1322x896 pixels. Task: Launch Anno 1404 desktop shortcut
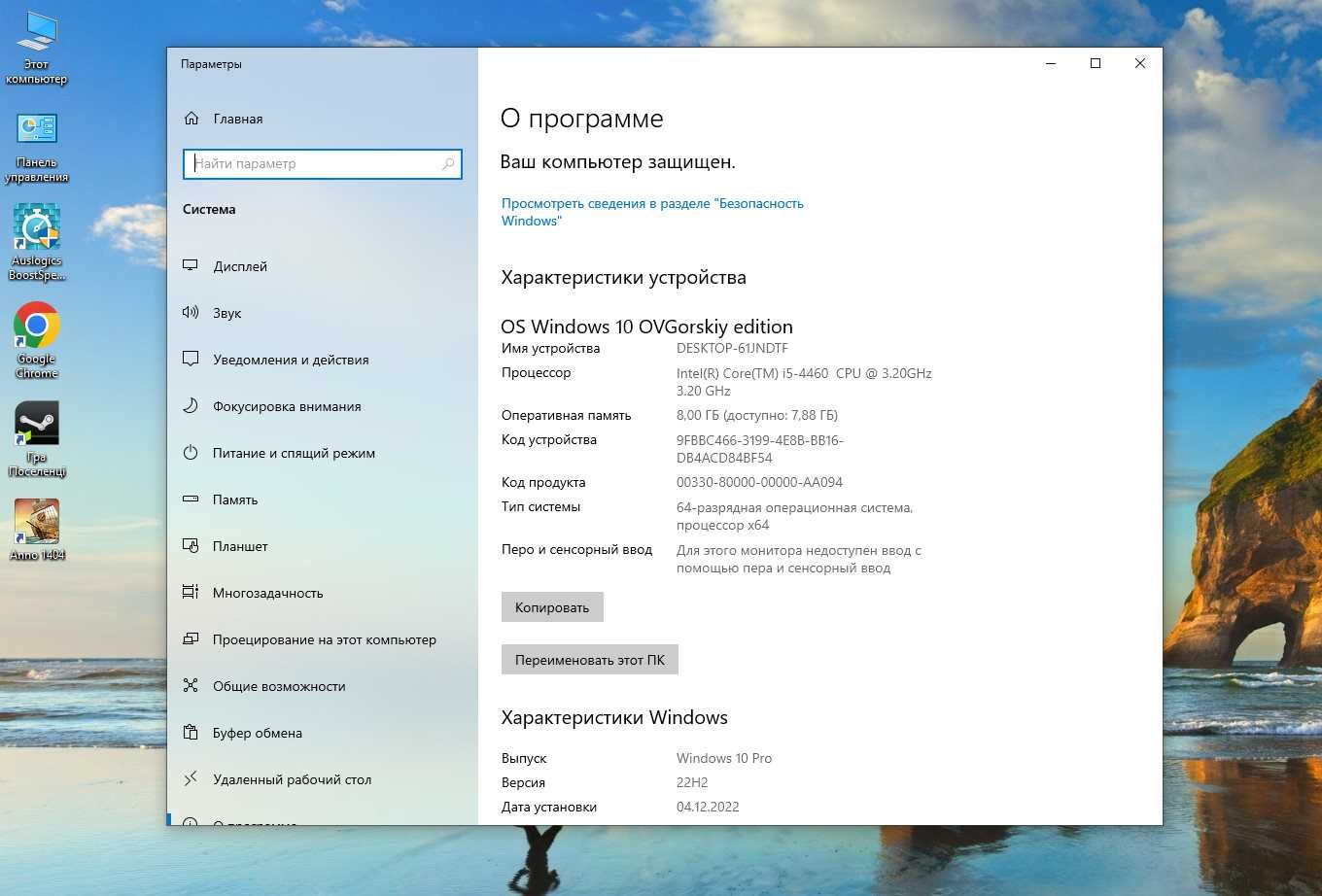[37, 530]
